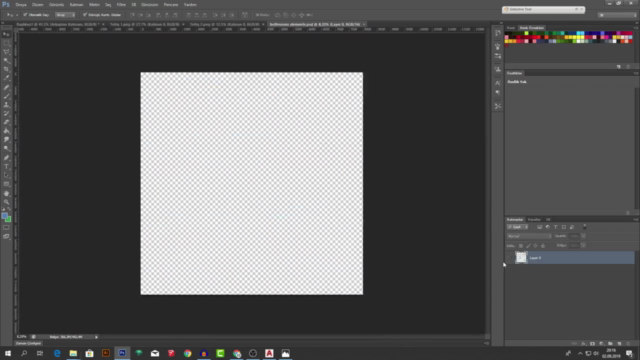The width and height of the screenshot is (640, 360).
Task: Open the Normal blend mode dropdown
Action: pos(529,236)
